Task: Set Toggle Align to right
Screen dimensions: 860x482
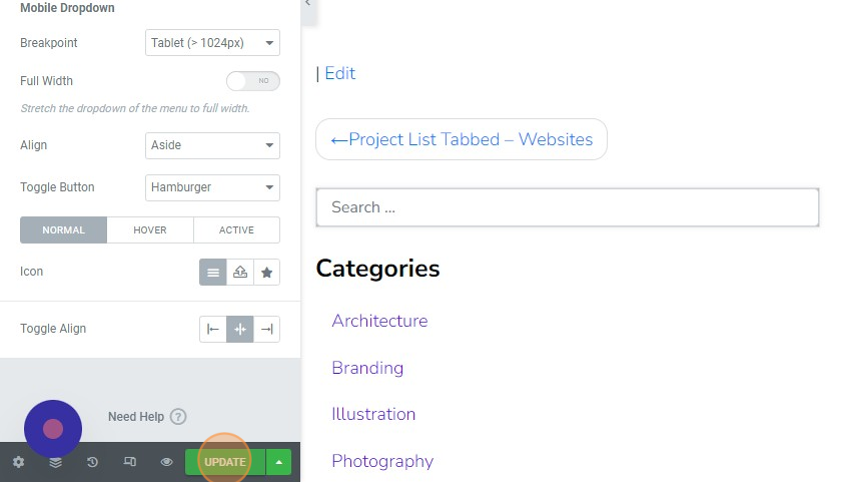Action: (x=267, y=329)
